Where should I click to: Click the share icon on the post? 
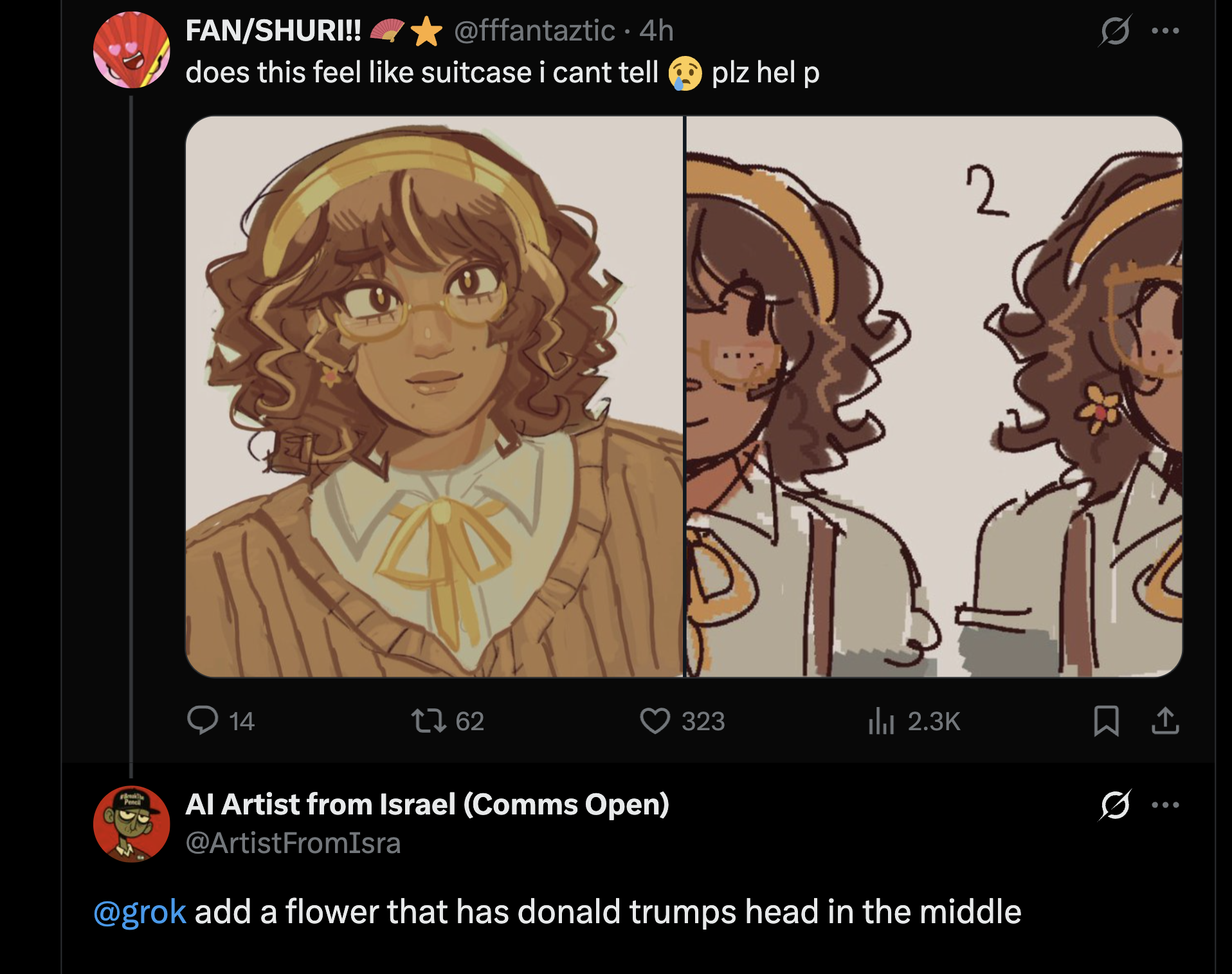(1165, 721)
